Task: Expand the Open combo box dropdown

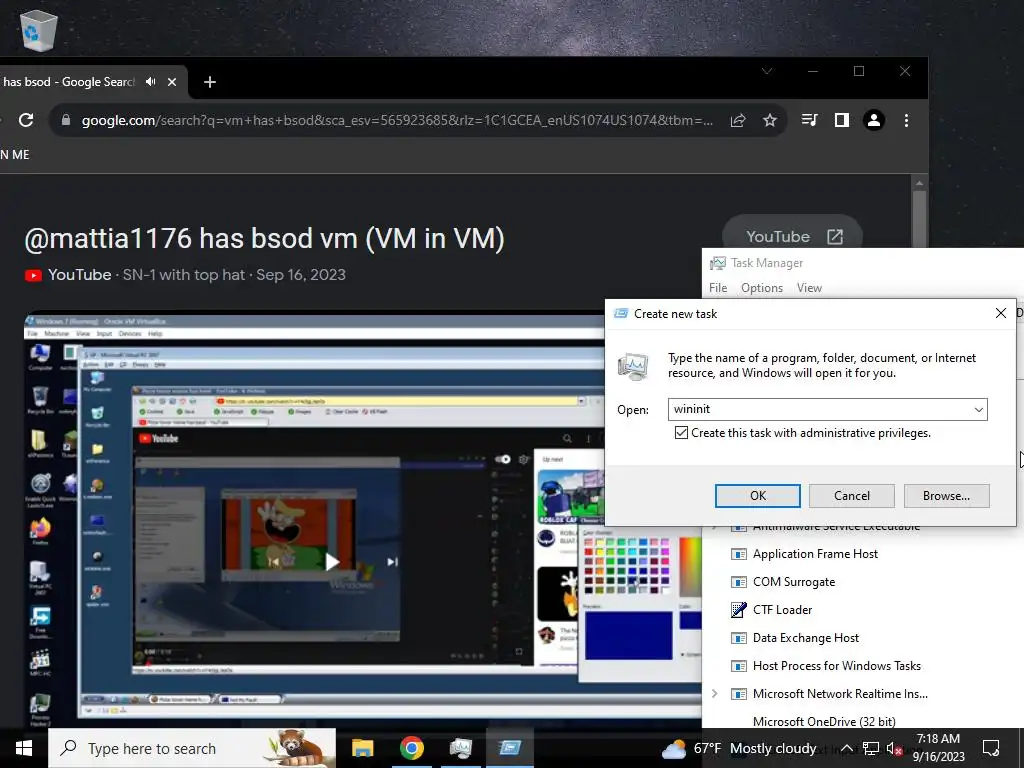Action: click(979, 409)
